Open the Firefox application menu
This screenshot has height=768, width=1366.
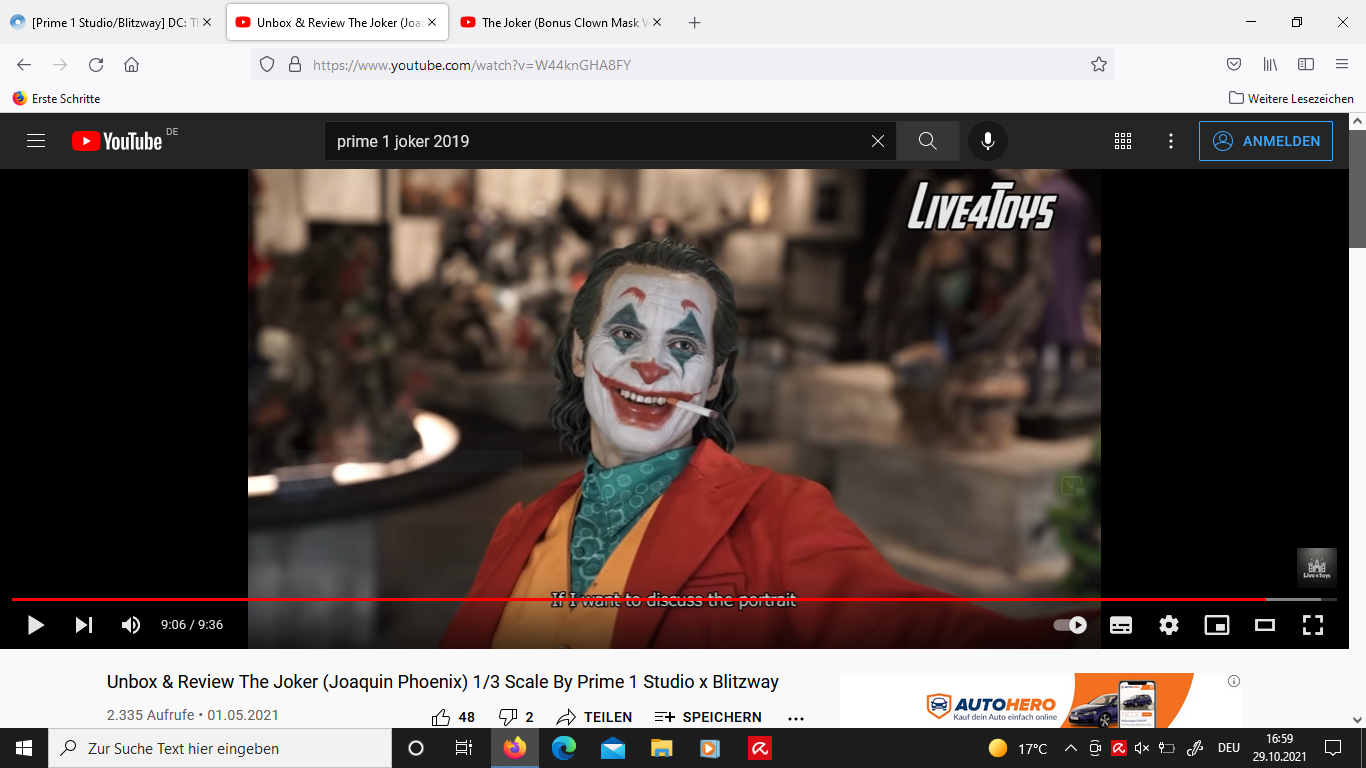pyautogui.click(x=1342, y=65)
